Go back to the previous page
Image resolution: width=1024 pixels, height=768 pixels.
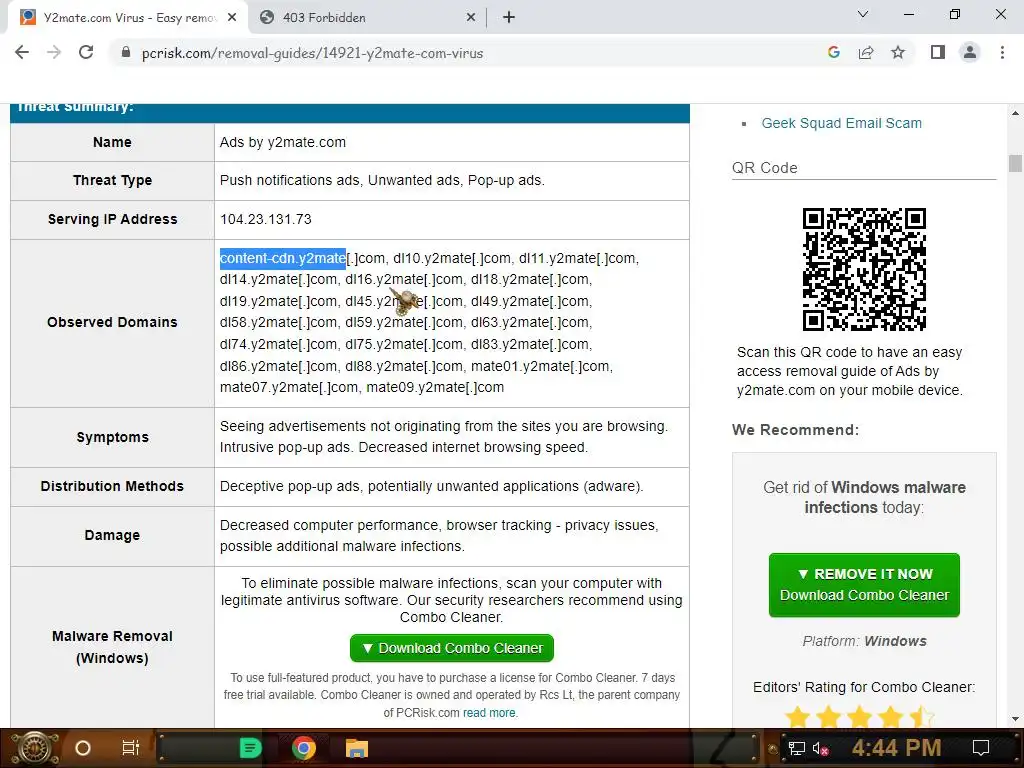point(22,52)
